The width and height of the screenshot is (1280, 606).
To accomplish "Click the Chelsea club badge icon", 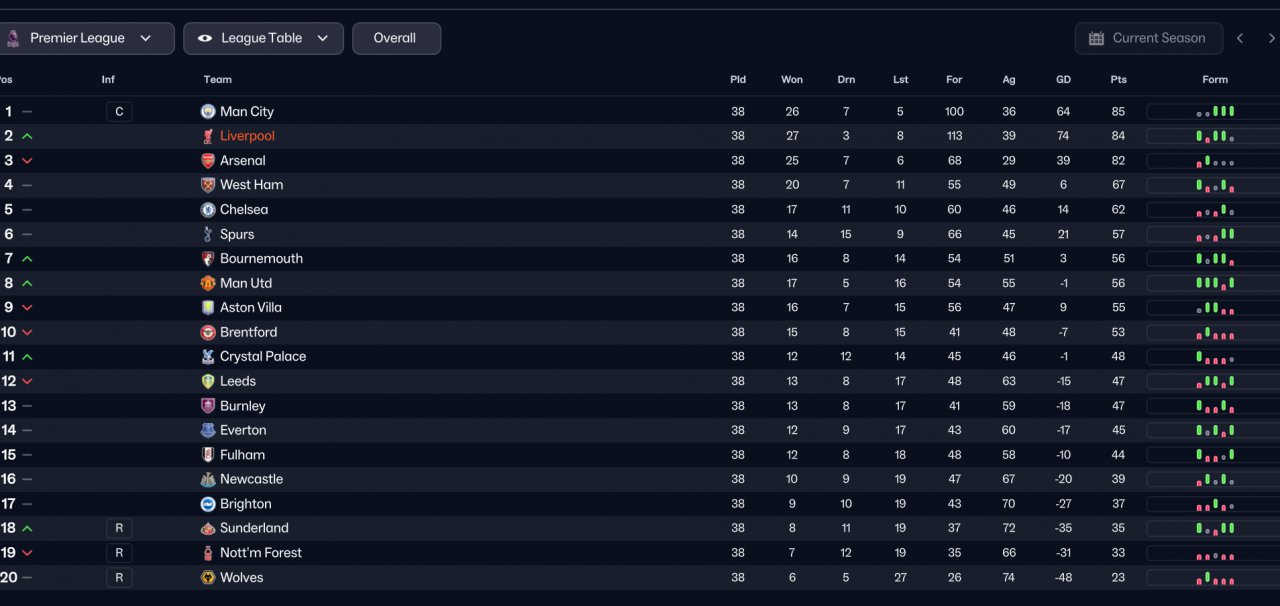I will pyautogui.click(x=208, y=210).
